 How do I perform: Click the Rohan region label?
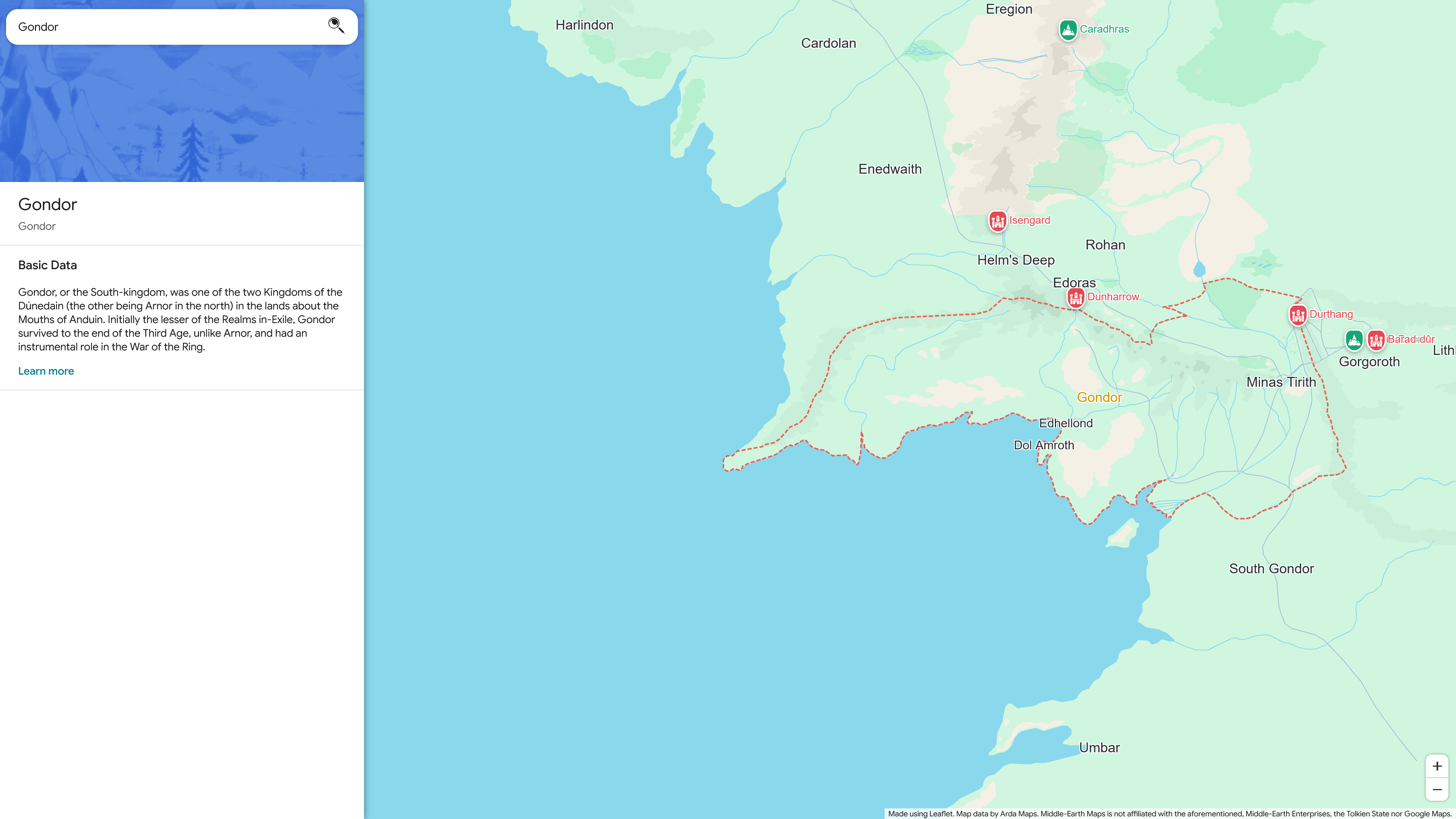[x=1105, y=245]
